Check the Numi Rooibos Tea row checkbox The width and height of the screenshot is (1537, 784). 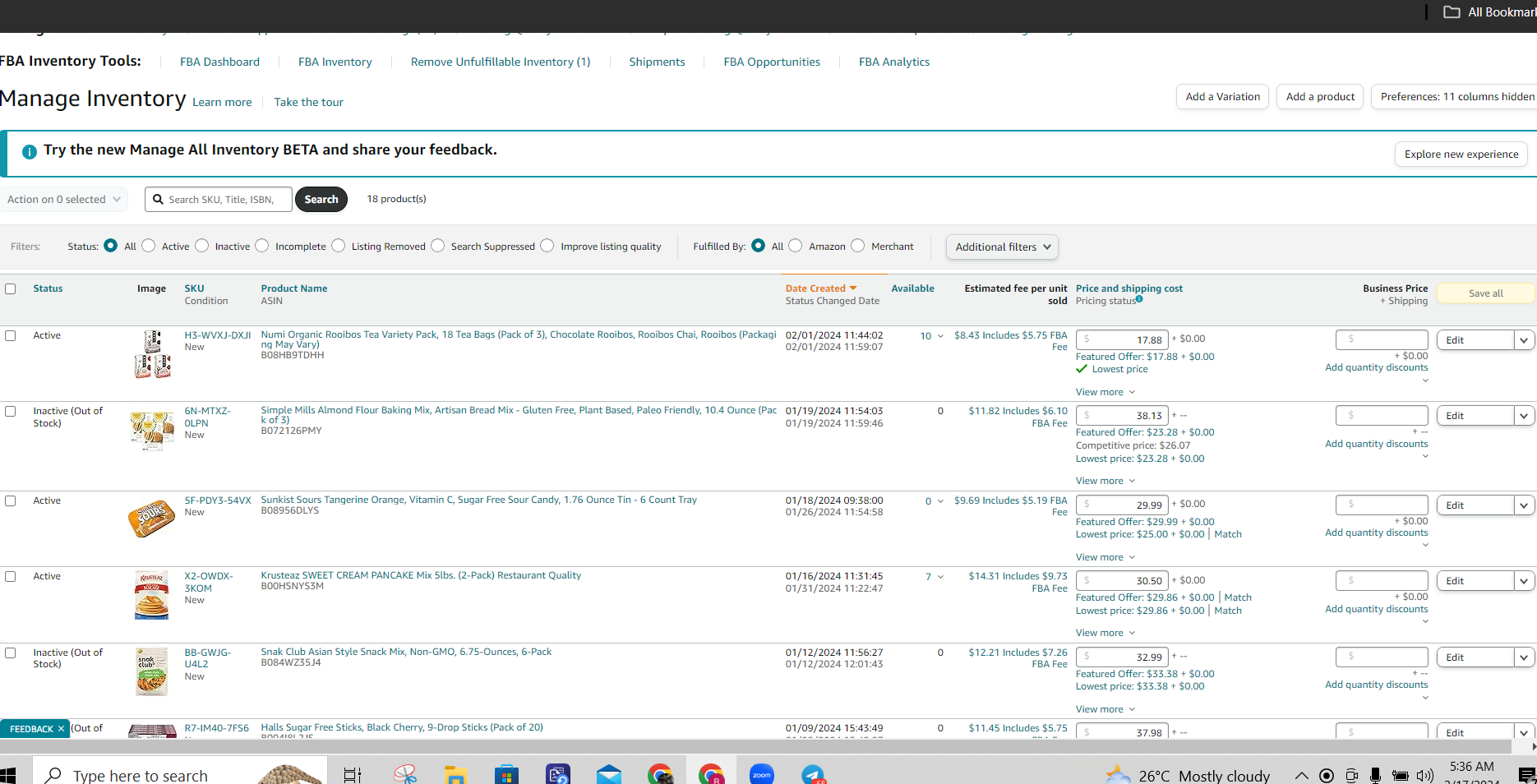[11, 335]
